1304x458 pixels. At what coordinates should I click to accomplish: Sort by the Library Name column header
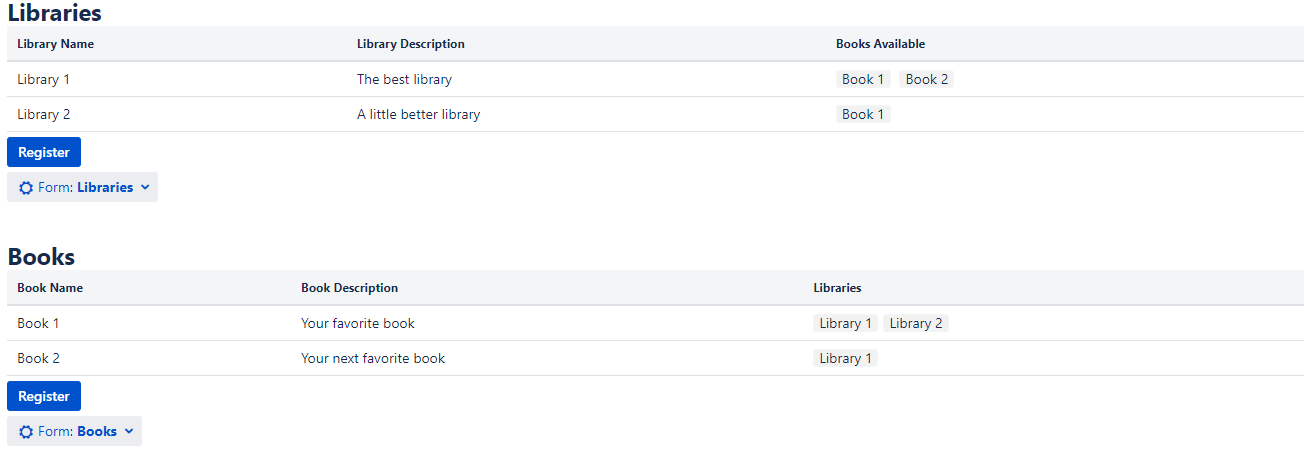coord(56,44)
